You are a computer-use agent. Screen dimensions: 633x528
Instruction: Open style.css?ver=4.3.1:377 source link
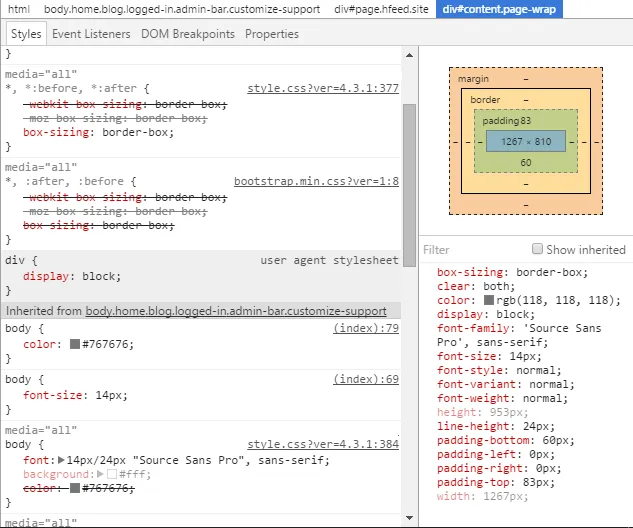[x=323, y=88]
